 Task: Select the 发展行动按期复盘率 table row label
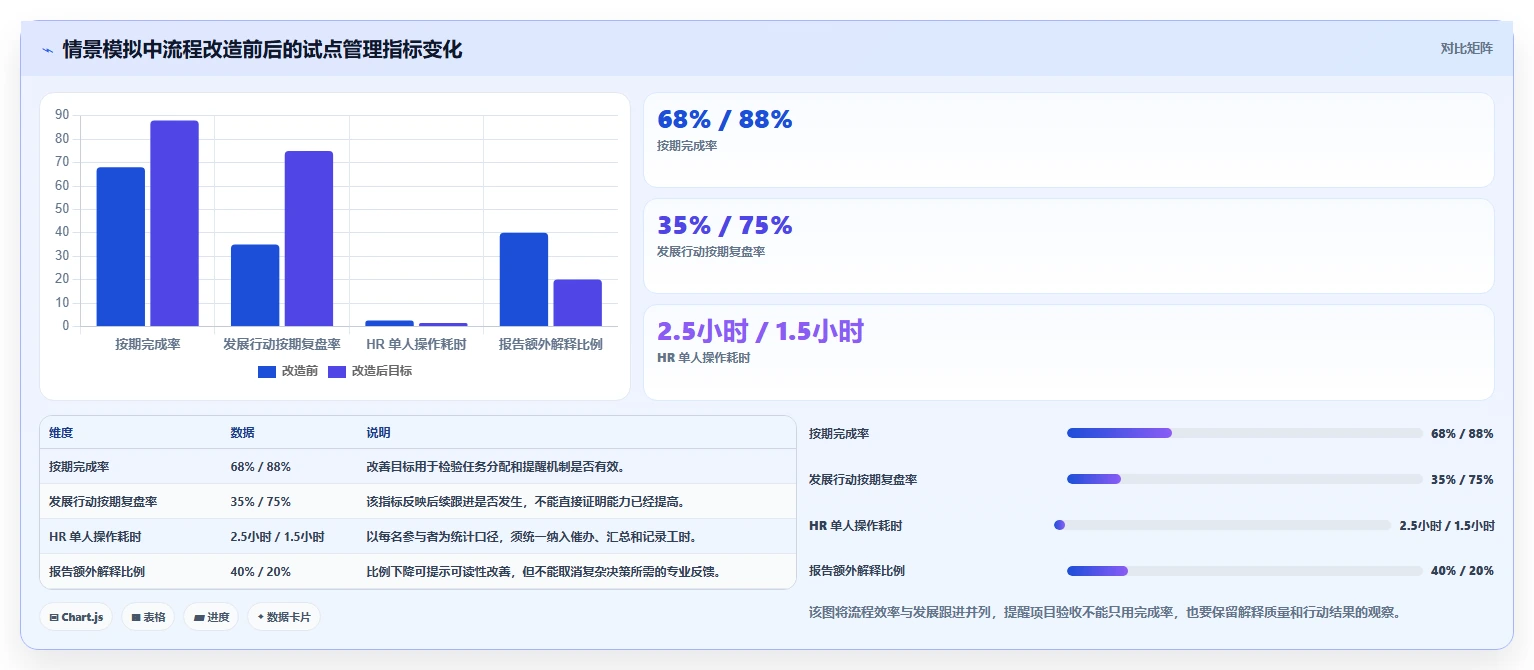(103, 502)
